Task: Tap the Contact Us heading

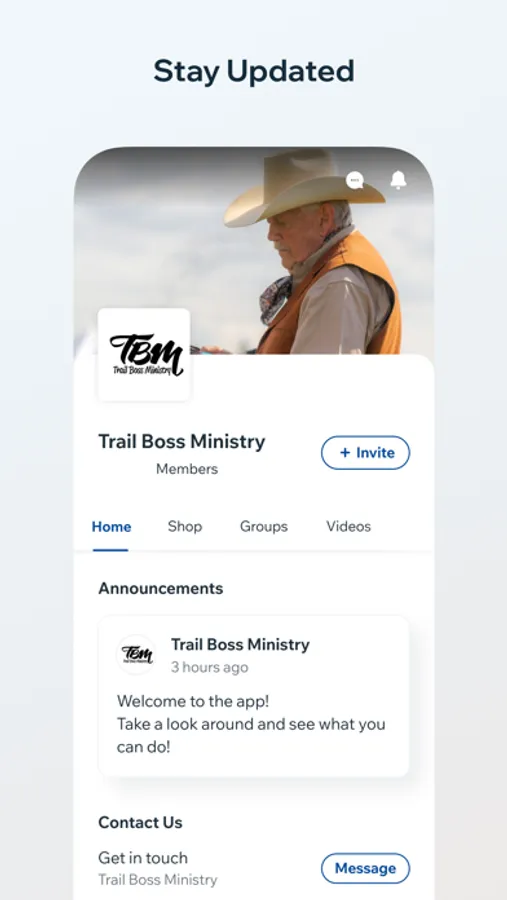Action: click(x=140, y=823)
